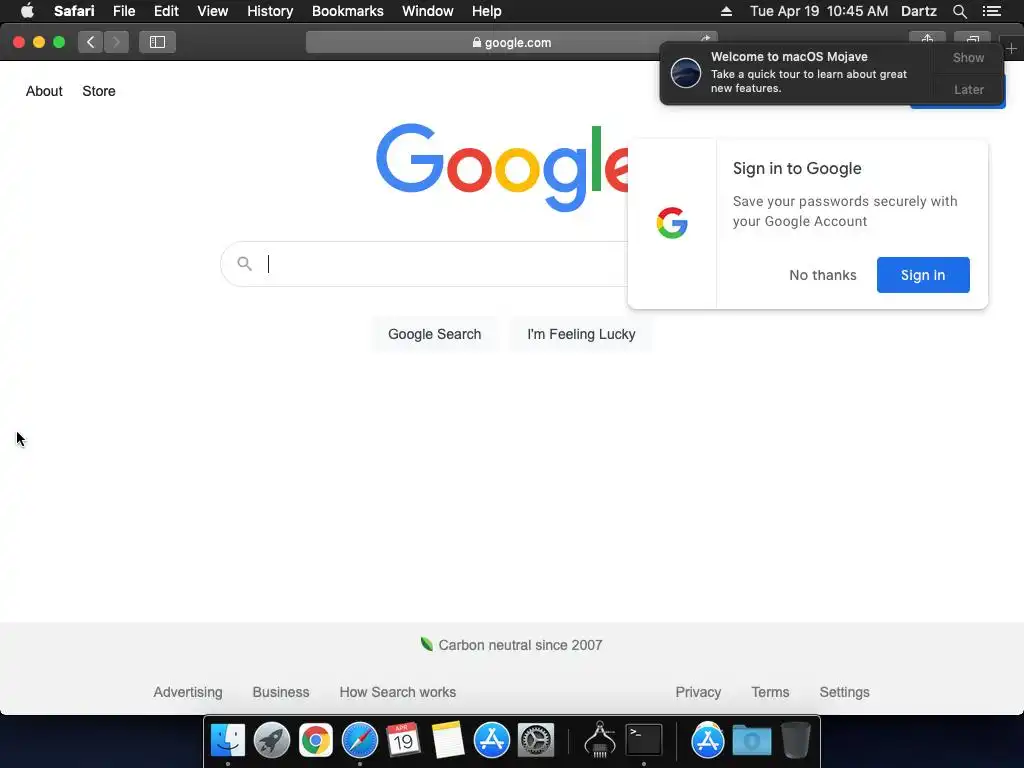The height and width of the screenshot is (768, 1024).
Task: Click Show on Mojave notification
Action: (968, 57)
